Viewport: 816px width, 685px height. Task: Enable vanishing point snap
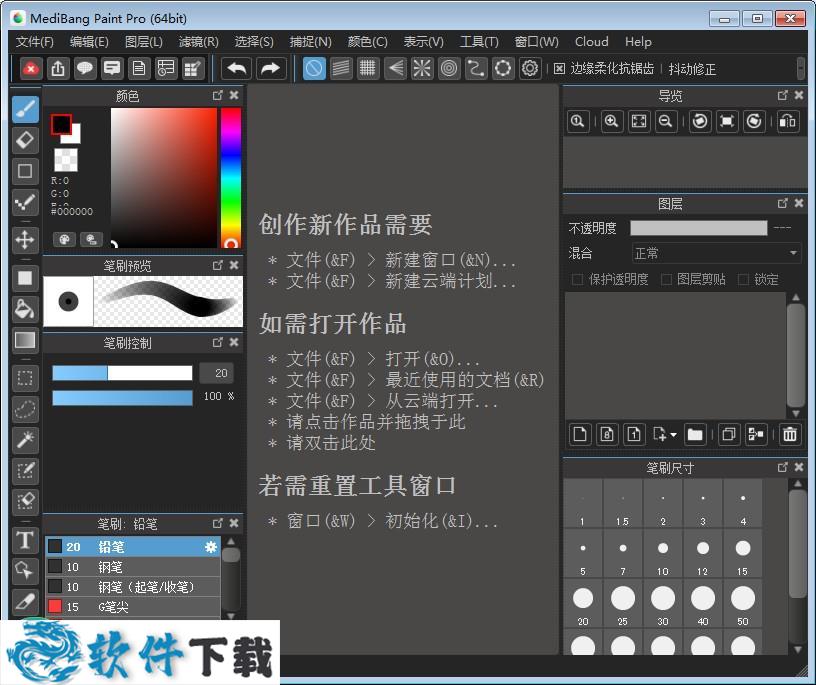395,68
